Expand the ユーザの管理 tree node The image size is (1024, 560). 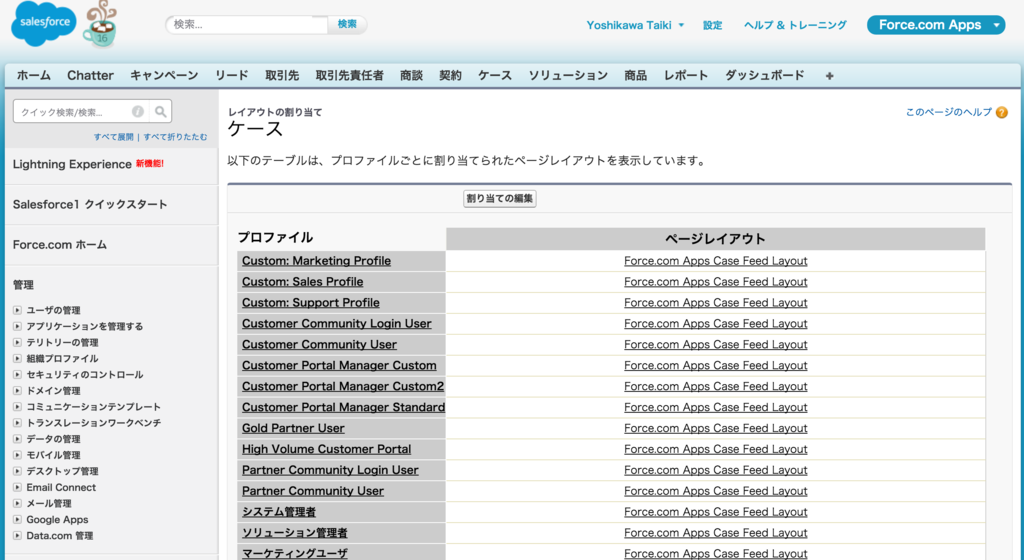(18, 310)
